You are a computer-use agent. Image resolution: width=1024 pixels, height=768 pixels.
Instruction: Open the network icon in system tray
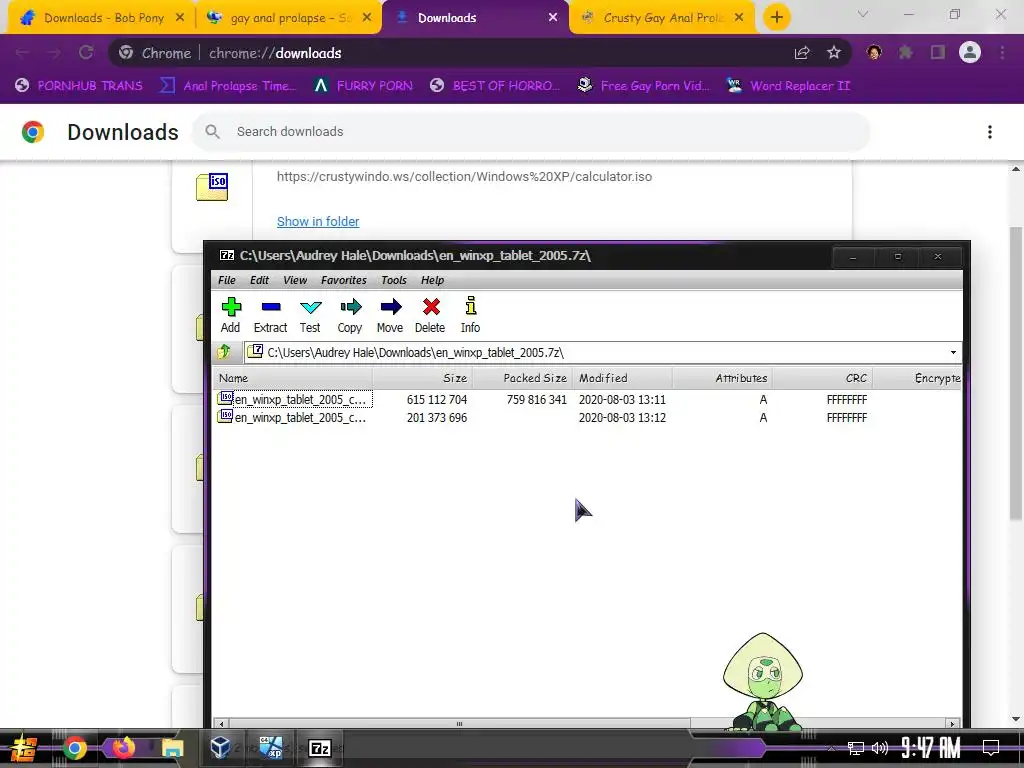tap(856, 748)
